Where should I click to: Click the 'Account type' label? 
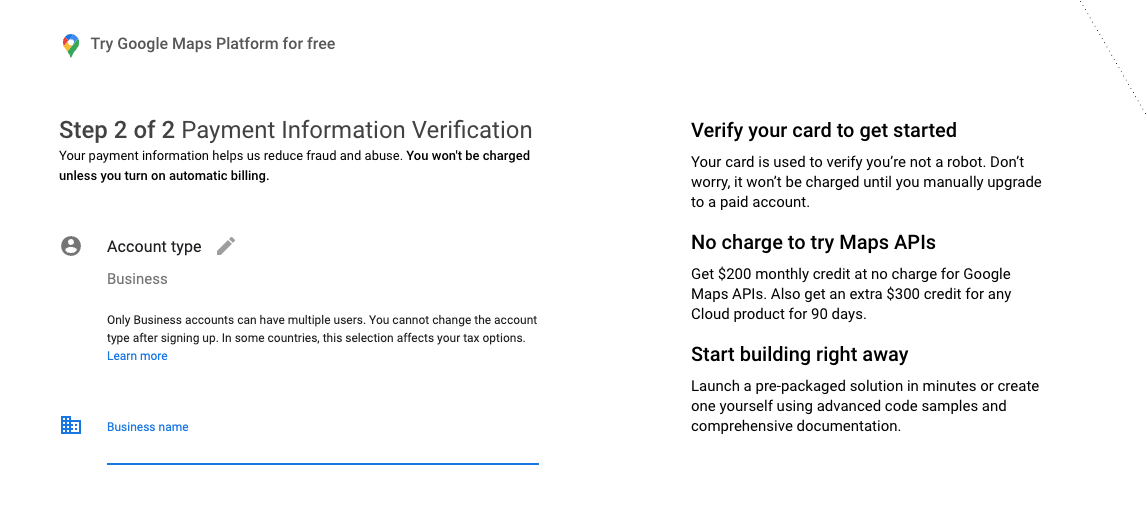coord(154,246)
